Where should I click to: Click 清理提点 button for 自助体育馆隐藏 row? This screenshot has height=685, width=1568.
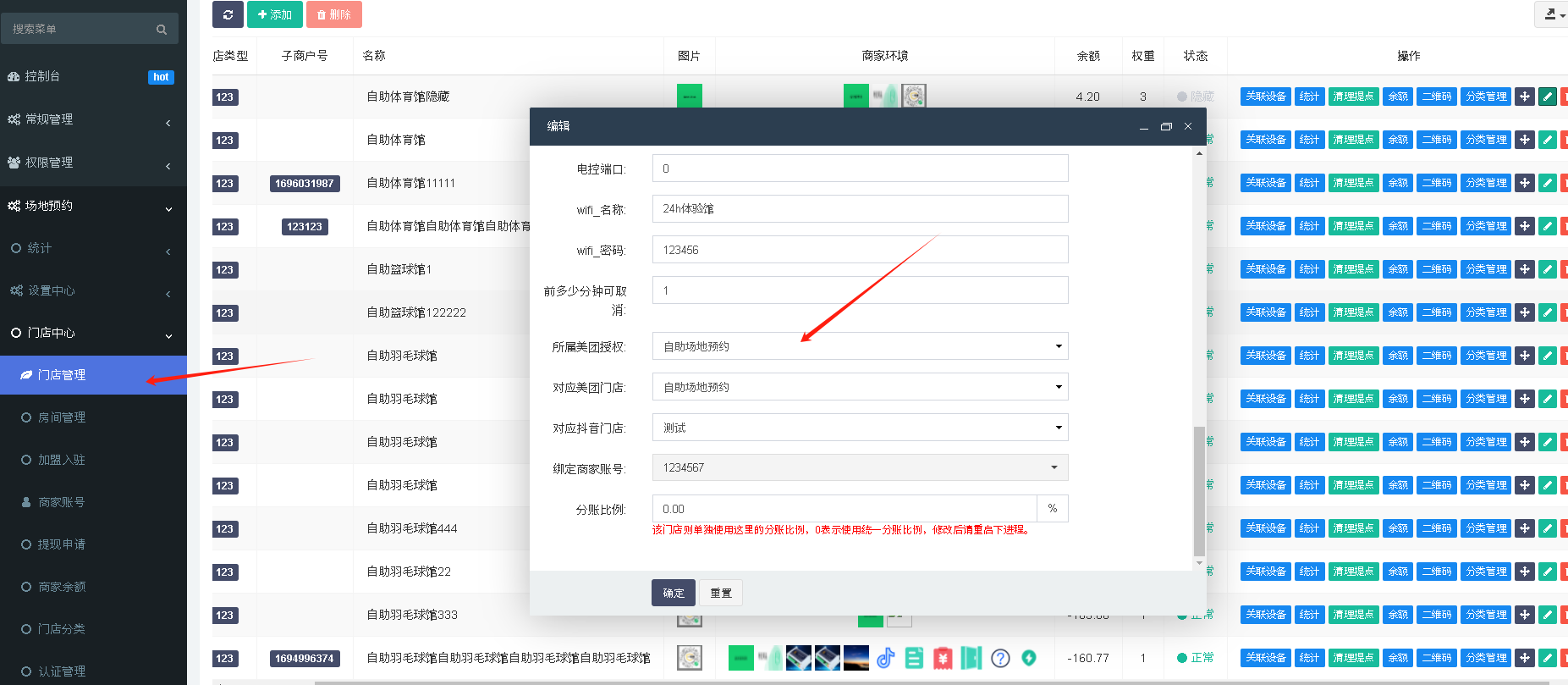click(1353, 97)
